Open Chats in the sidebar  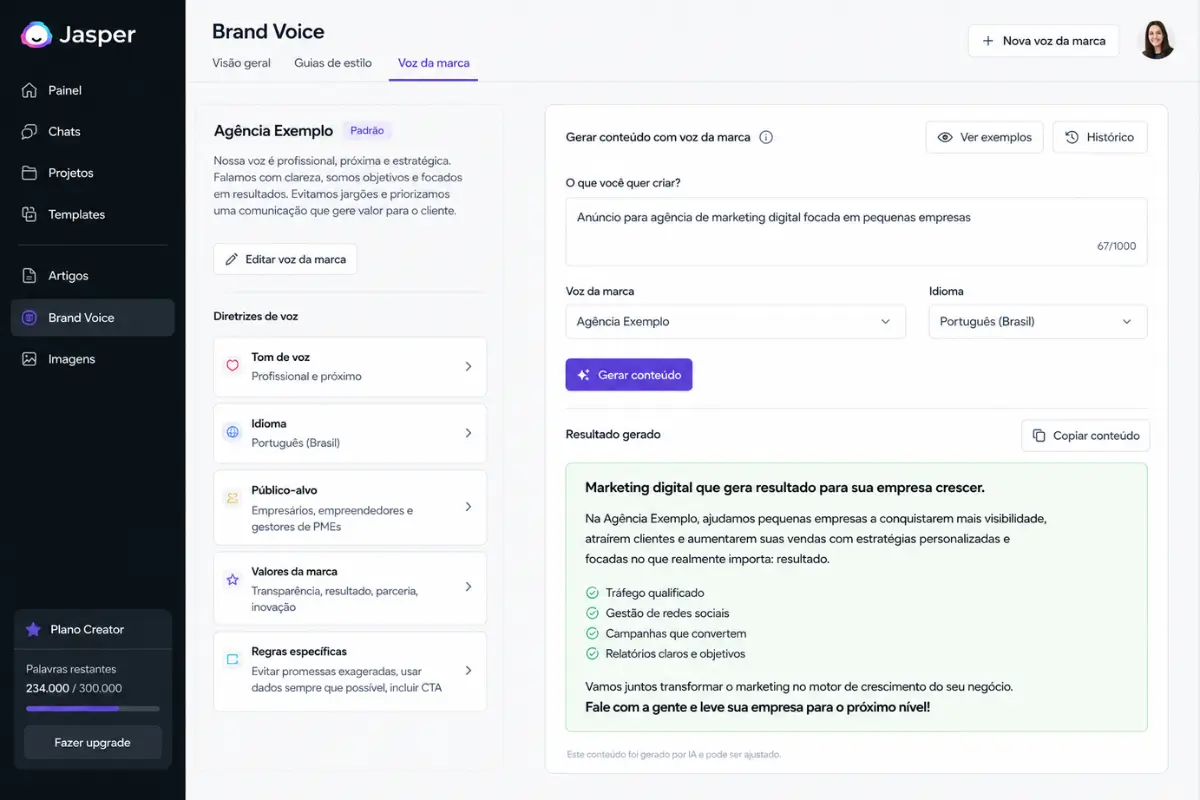pyautogui.click(x=92, y=131)
